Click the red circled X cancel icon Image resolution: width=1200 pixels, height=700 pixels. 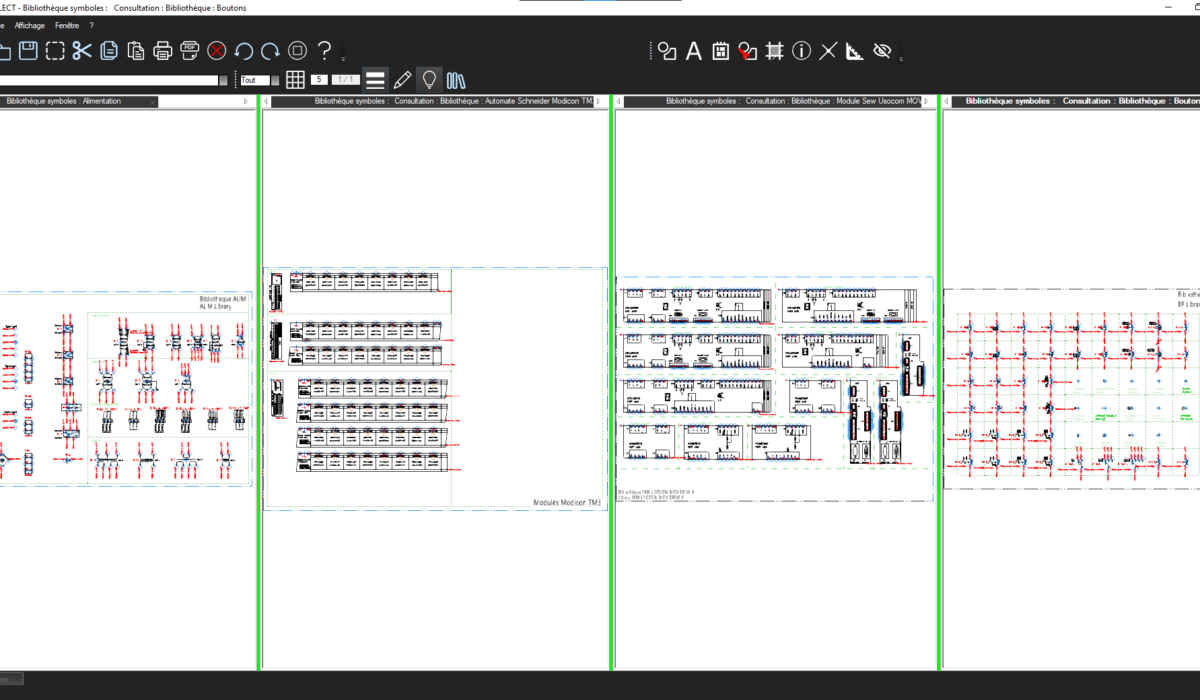click(x=217, y=51)
